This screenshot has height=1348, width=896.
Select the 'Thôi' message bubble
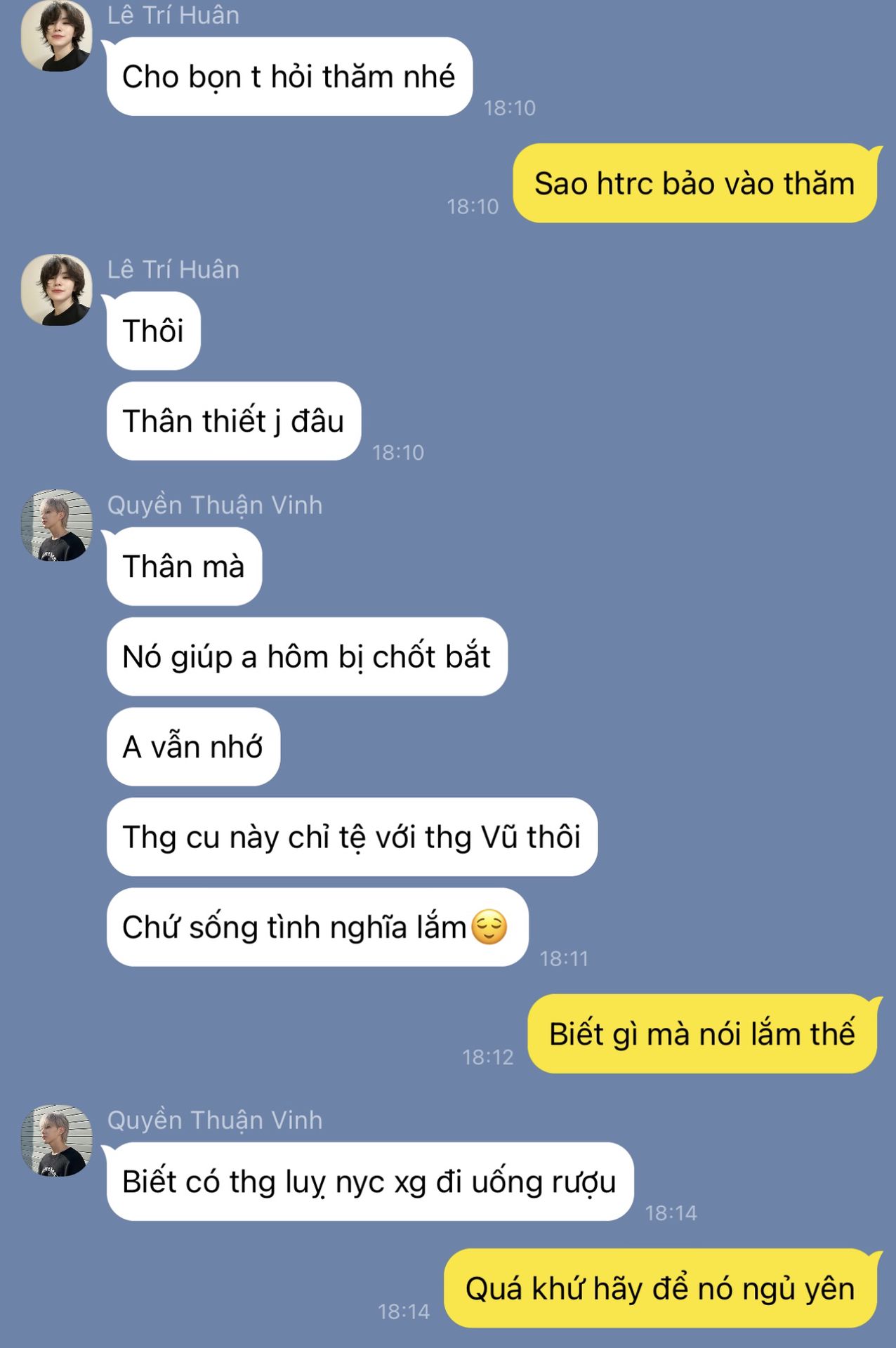[153, 331]
